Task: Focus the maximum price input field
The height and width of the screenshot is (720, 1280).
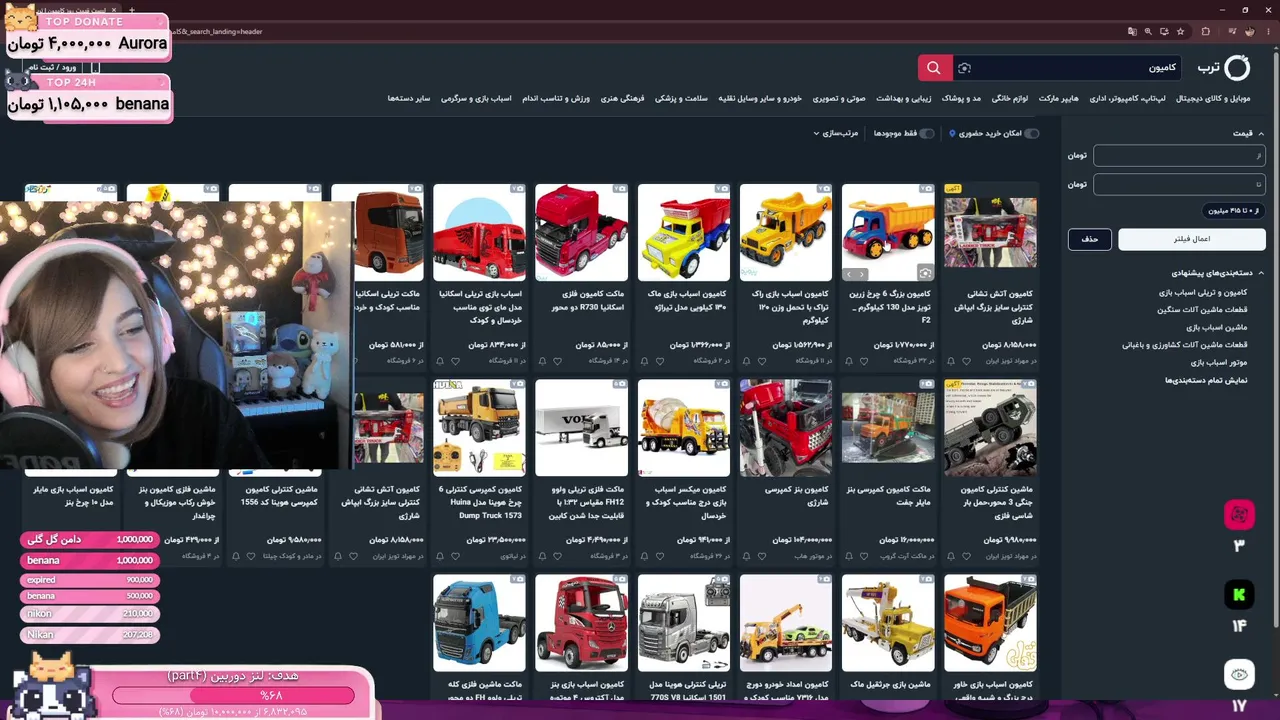Action: pyautogui.click(x=1179, y=184)
